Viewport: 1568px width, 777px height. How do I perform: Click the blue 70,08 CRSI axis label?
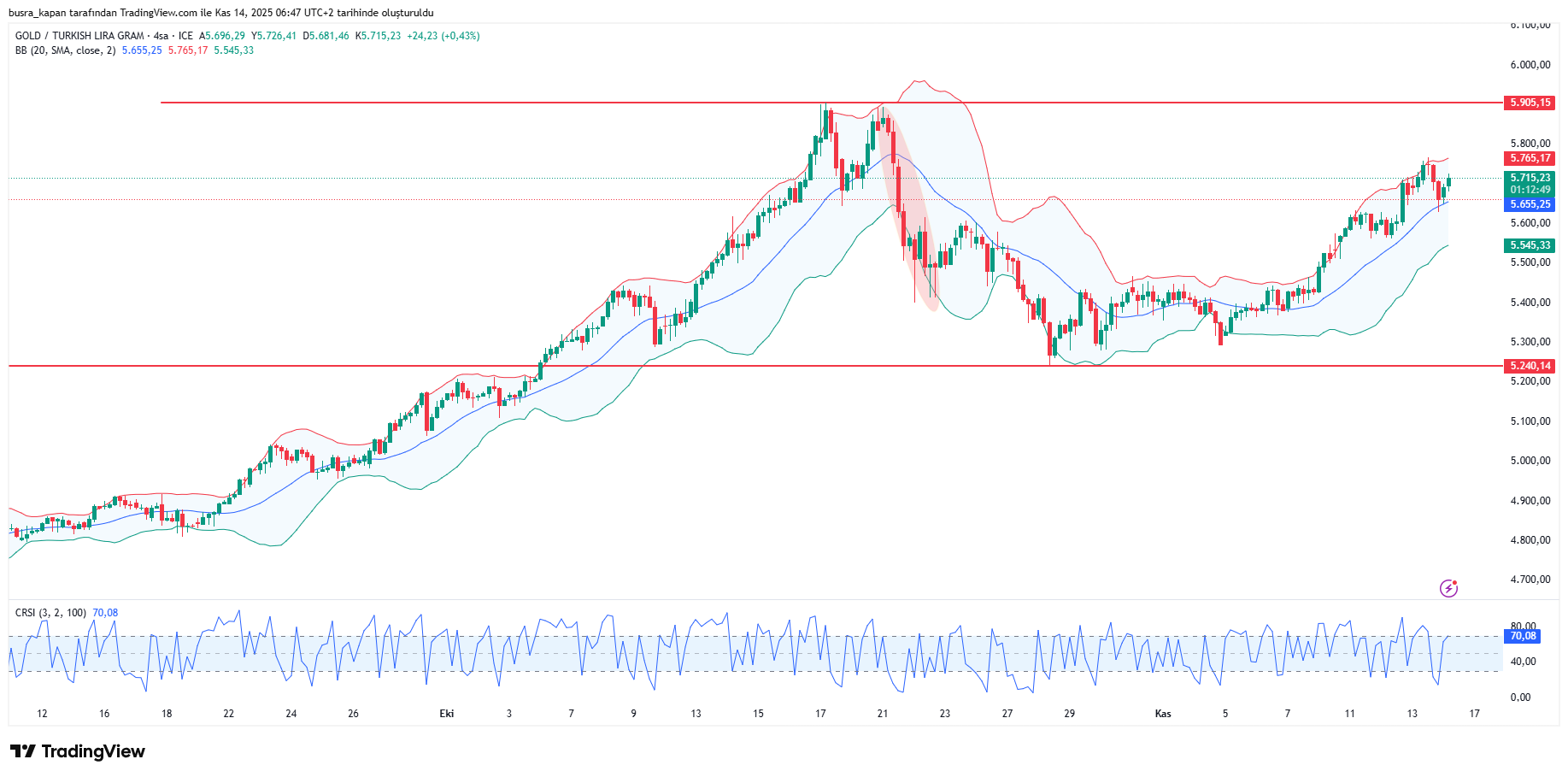point(1522,636)
